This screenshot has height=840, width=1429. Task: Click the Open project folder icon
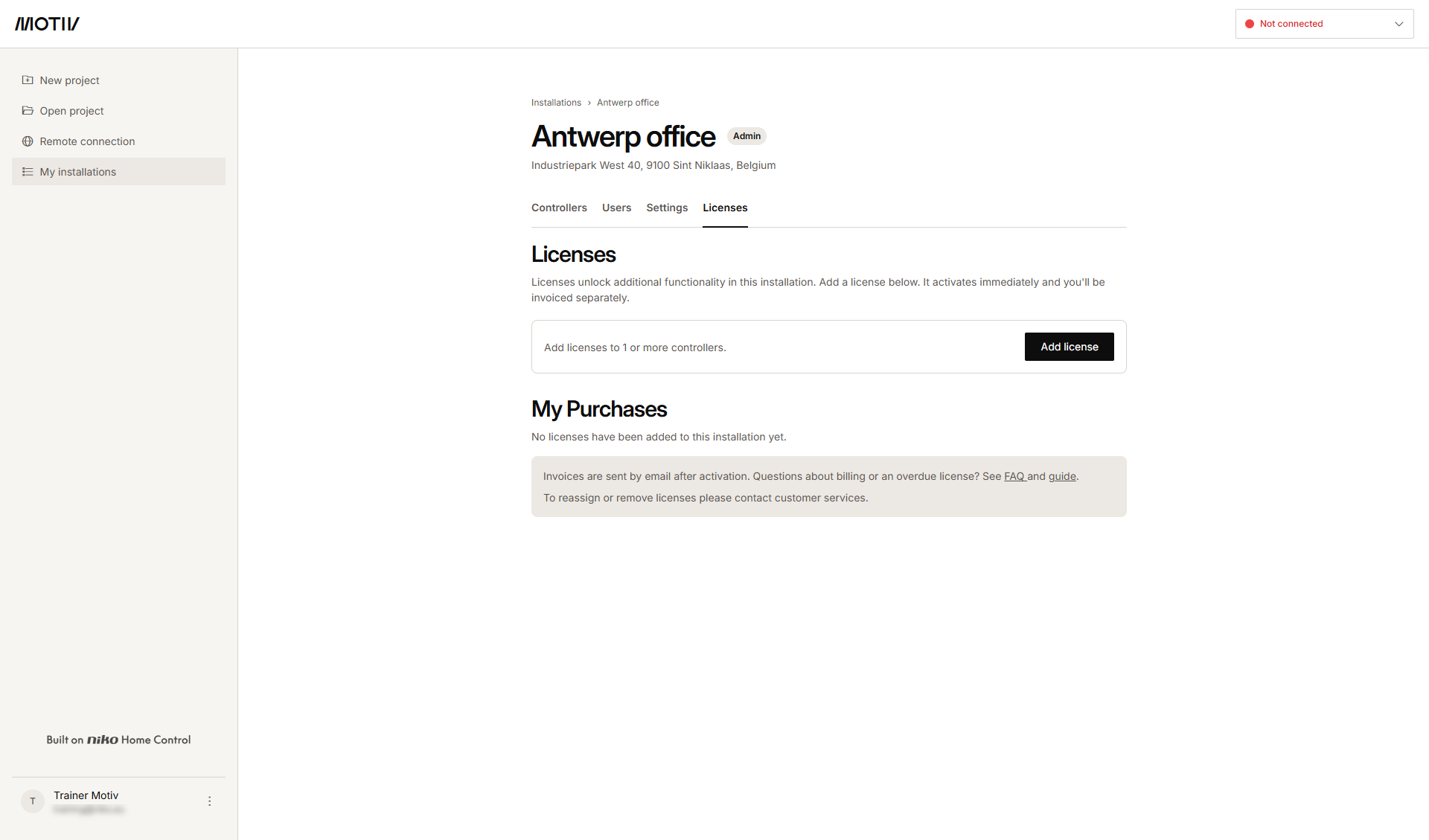click(x=28, y=110)
